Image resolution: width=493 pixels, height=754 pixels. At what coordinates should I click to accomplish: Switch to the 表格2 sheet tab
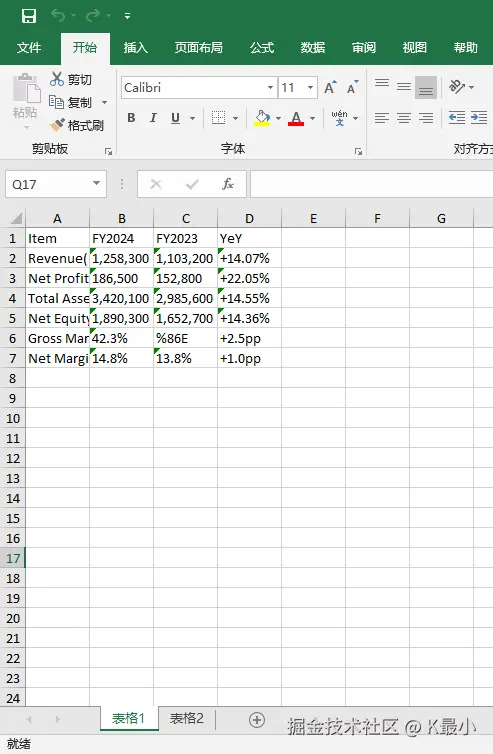tap(187, 718)
